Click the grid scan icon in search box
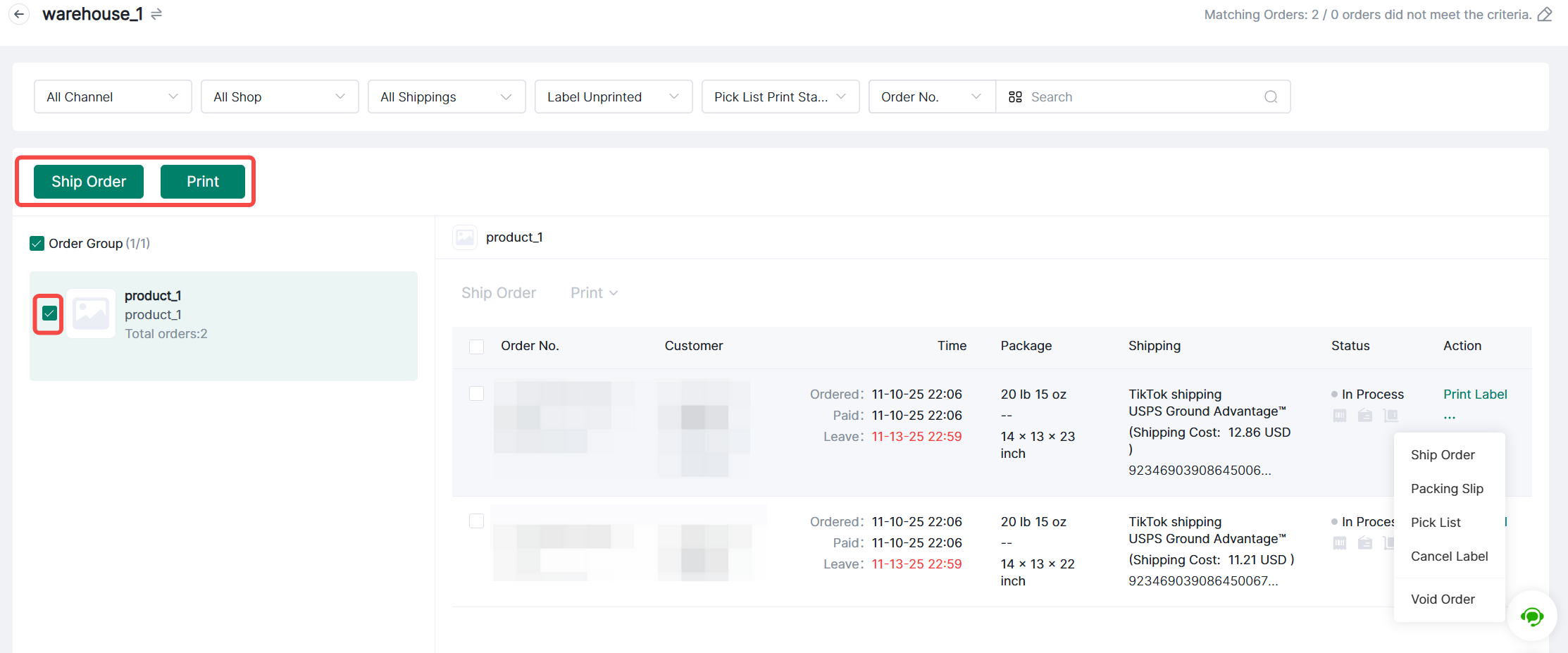Viewport: 1568px width, 653px height. 1015,97
